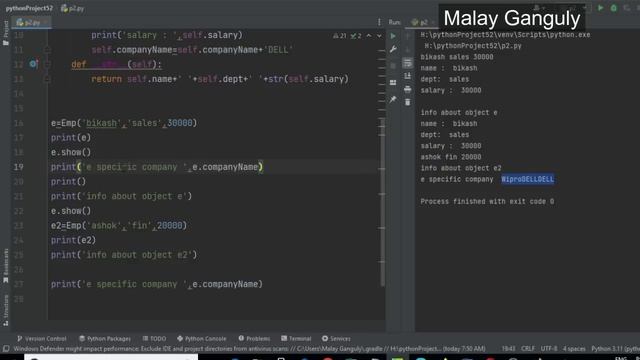The image size is (640, 360).
Task: Click code line e2=Emp('ashok','fin',20000)
Action: [x=119, y=225]
